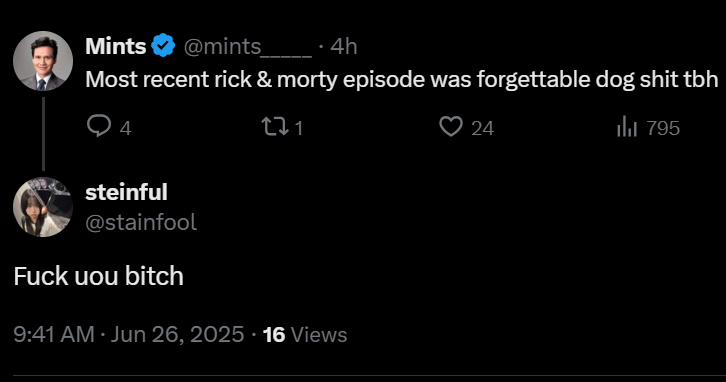Open the @mints_____ handle link
The image size is (726, 382).
(x=248, y=46)
